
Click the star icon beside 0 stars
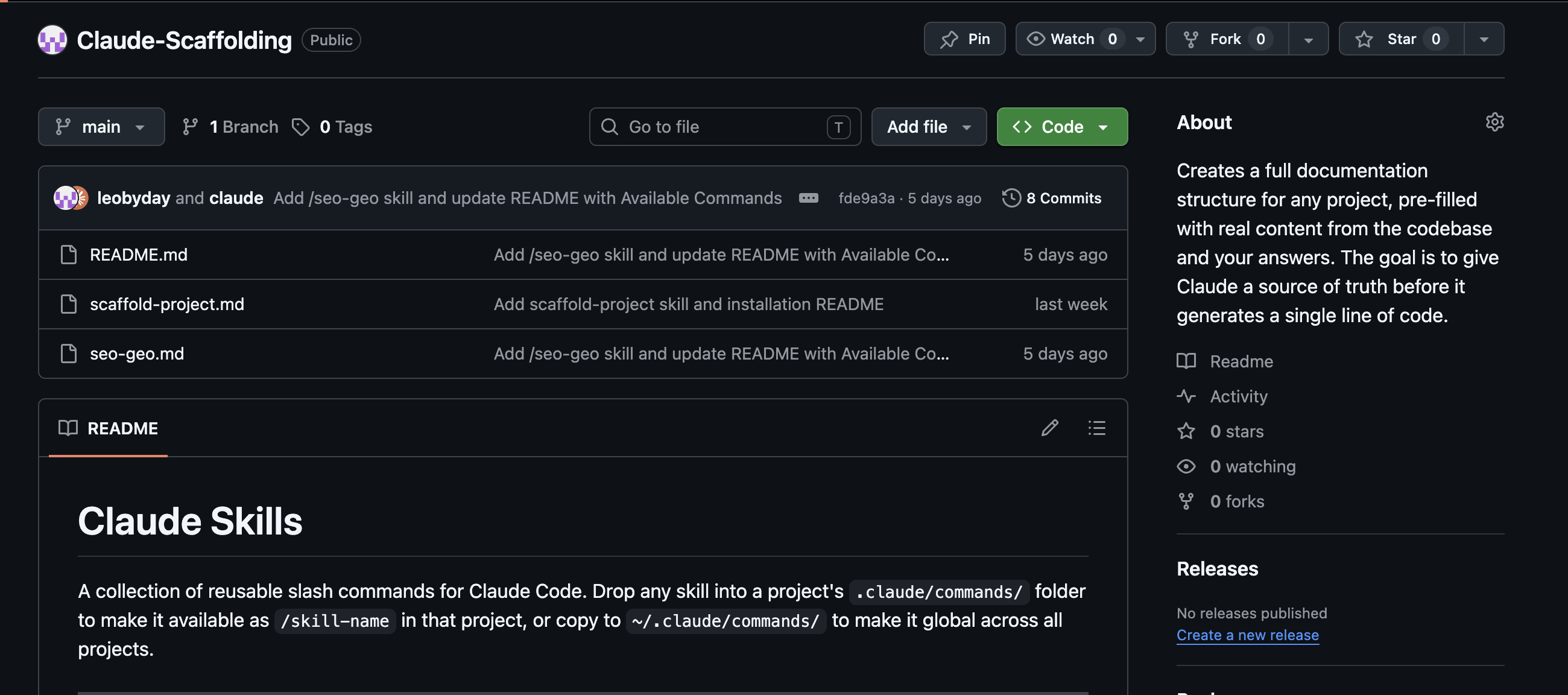pyautogui.click(x=1186, y=431)
